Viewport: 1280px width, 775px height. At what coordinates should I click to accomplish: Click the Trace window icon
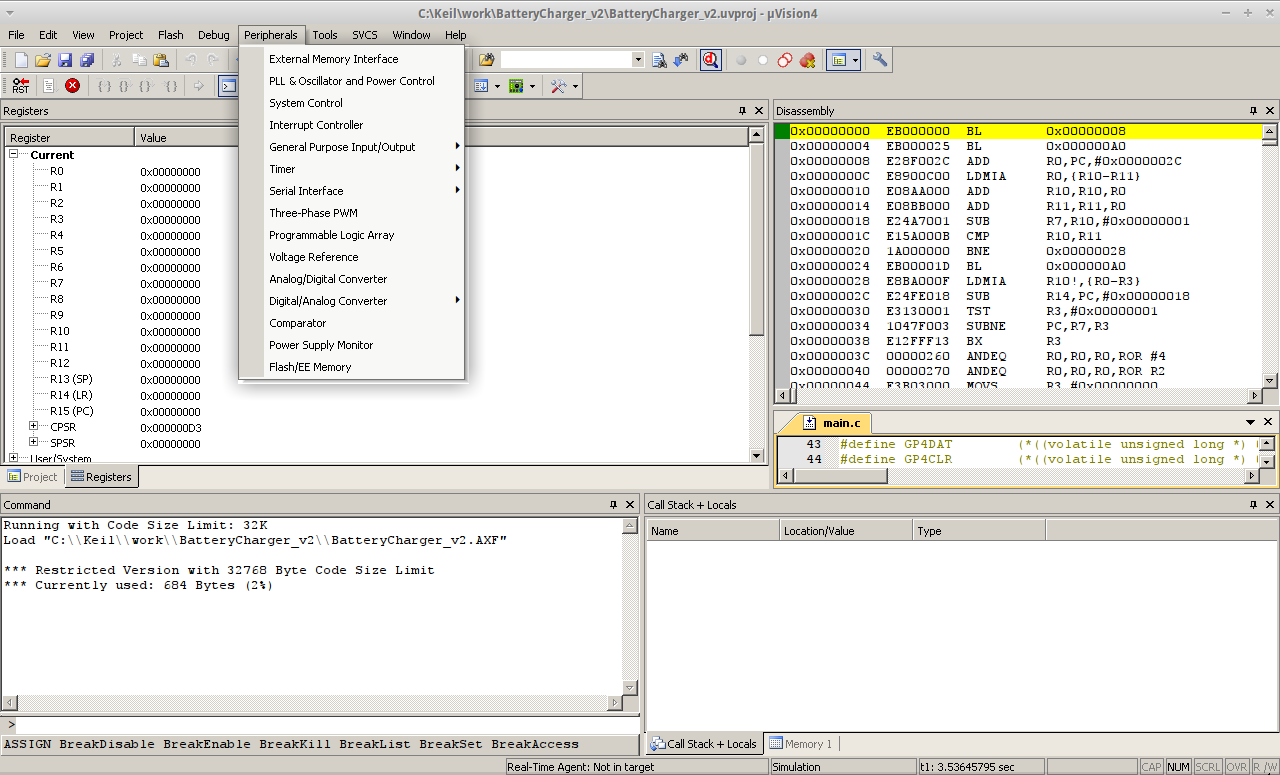pos(481,86)
